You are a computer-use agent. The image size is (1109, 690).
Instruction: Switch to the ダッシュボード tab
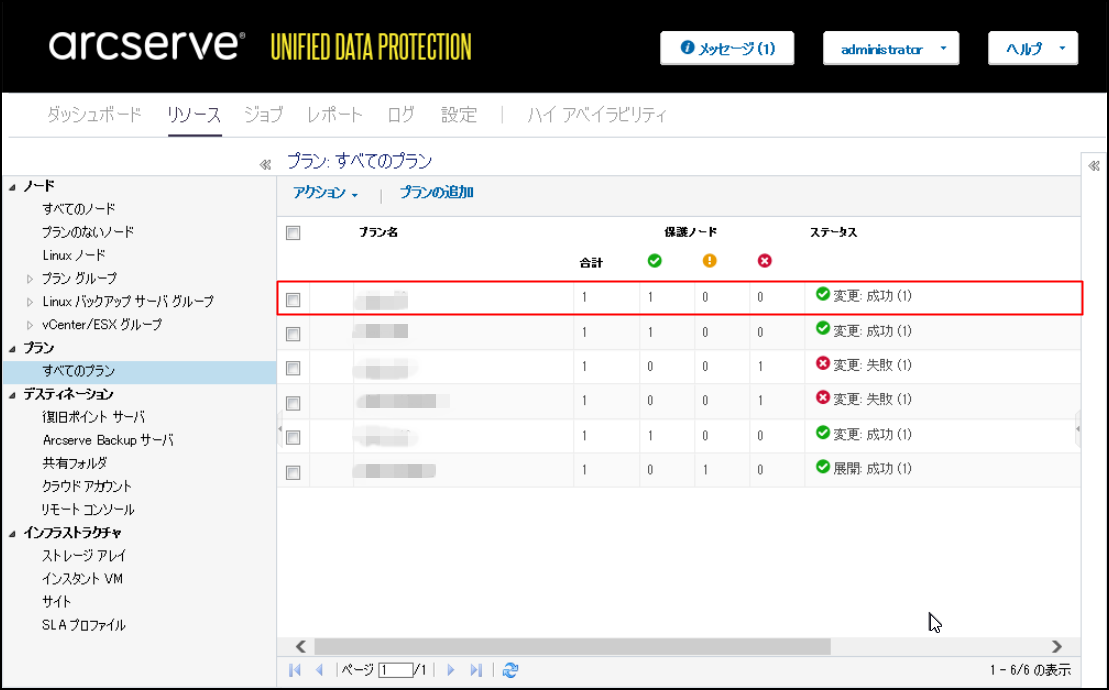94,114
